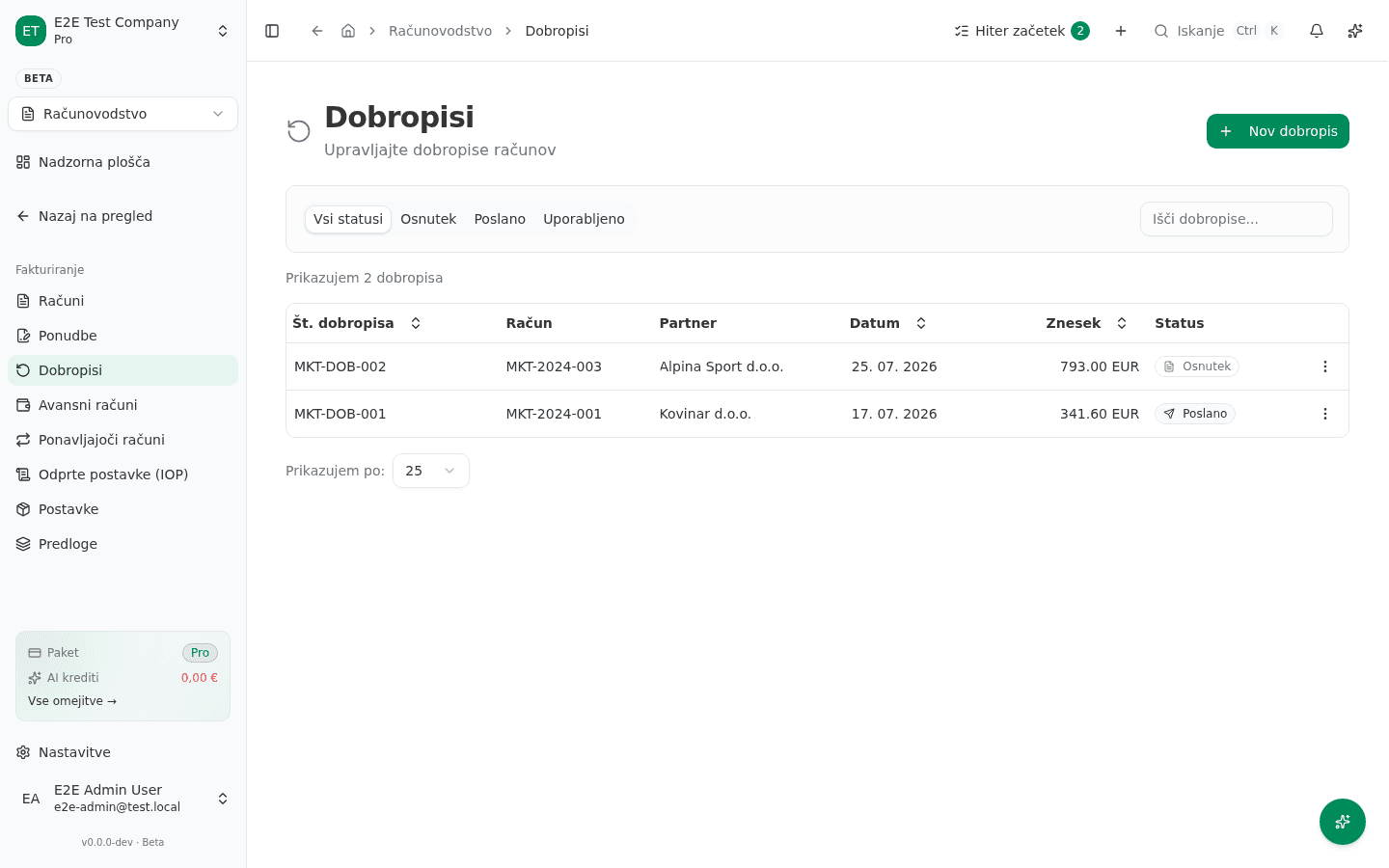Open the Računovodstvo module dropdown
1389x868 pixels.
(123, 114)
